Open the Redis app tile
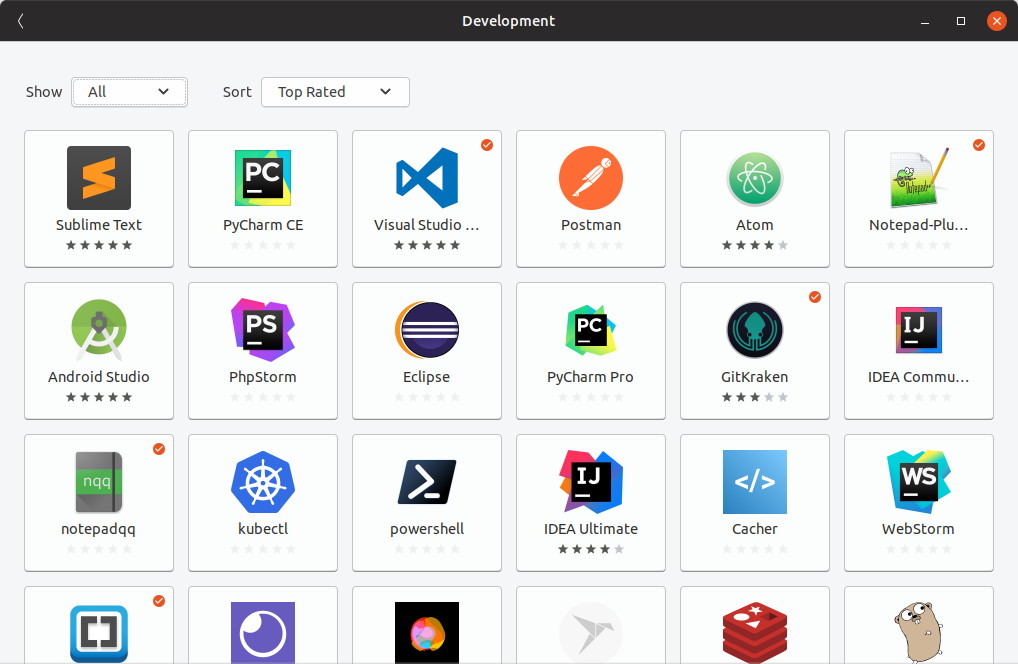 [754, 630]
